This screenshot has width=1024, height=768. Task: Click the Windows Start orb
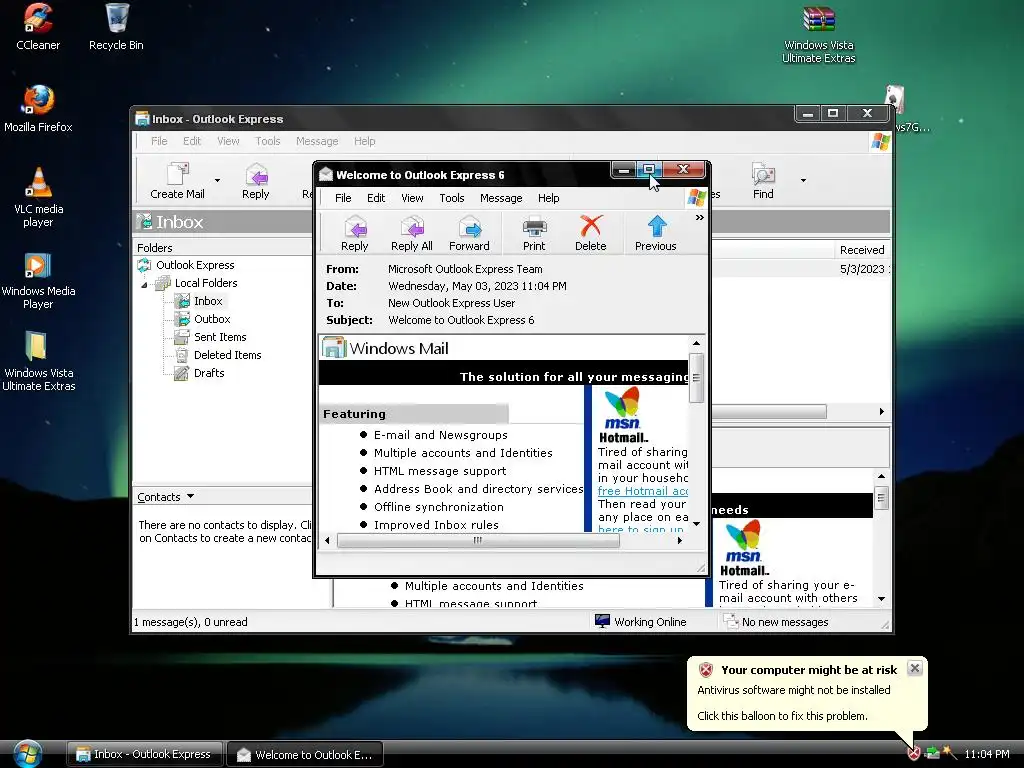pyautogui.click(x=27, y=754)
